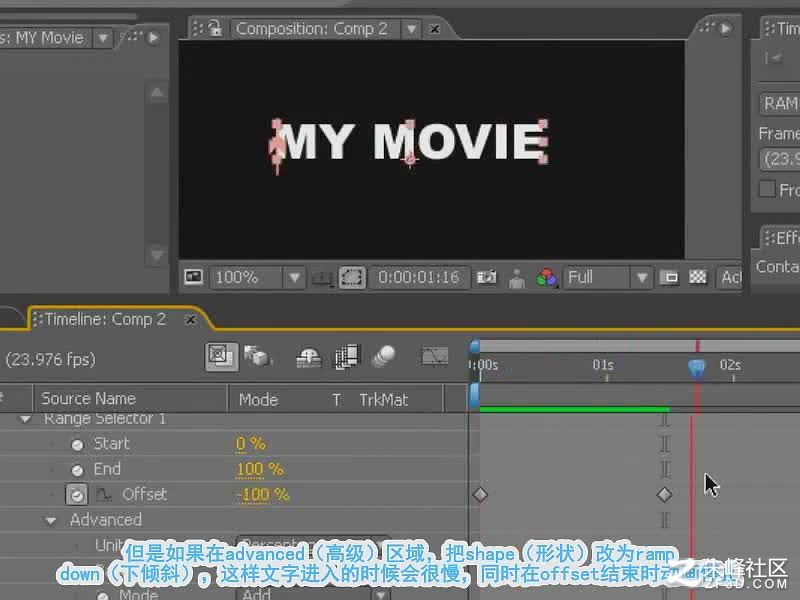This screenshot has width=800, height=600.
Task: Open the Full resolution dropdown arrow
Action: (x=642, y=278)
